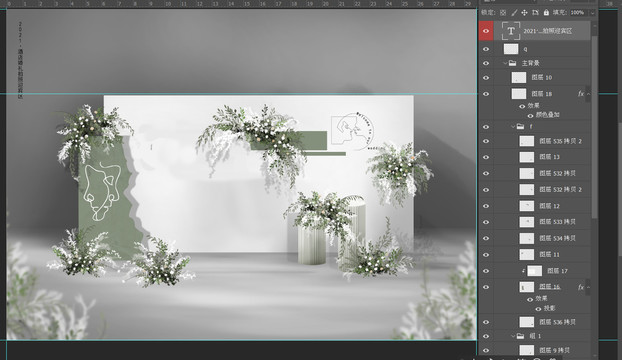The height and width of the screenshot is (360, 622).
Task: Hide 图层 18
Action: tap(486, 94)
